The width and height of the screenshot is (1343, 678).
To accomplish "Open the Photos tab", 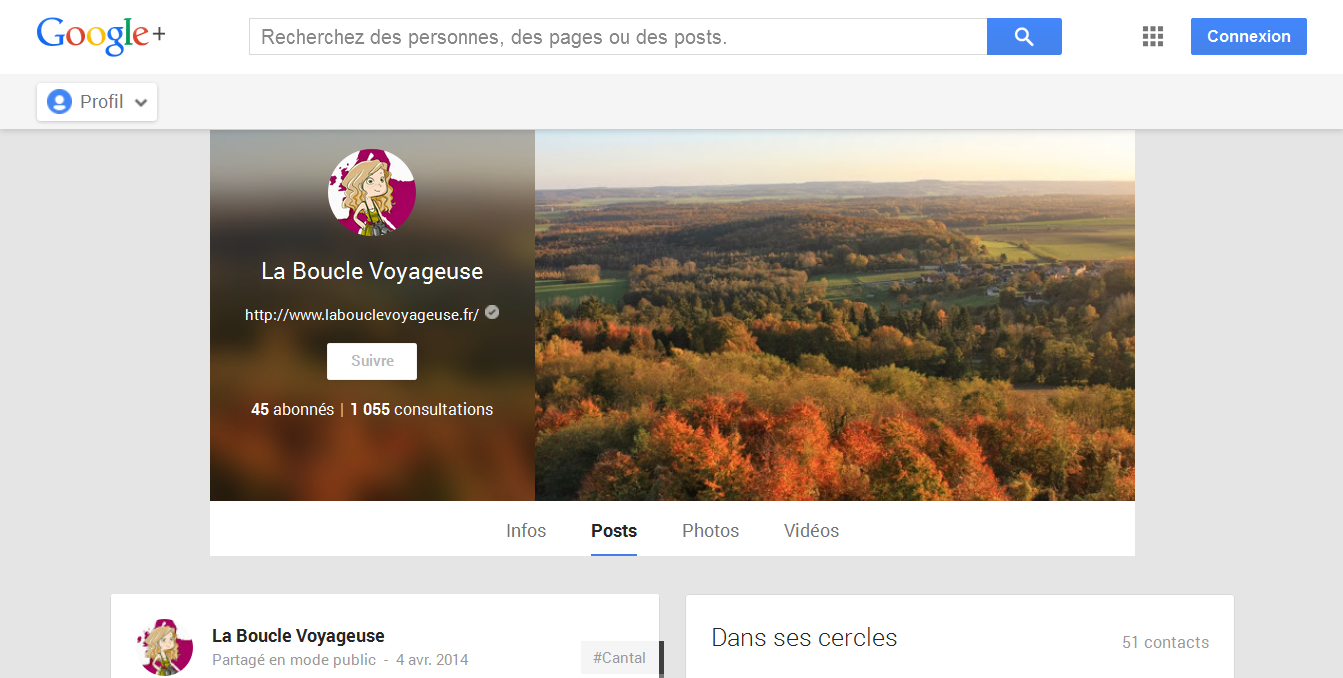I will coord(711,531).
